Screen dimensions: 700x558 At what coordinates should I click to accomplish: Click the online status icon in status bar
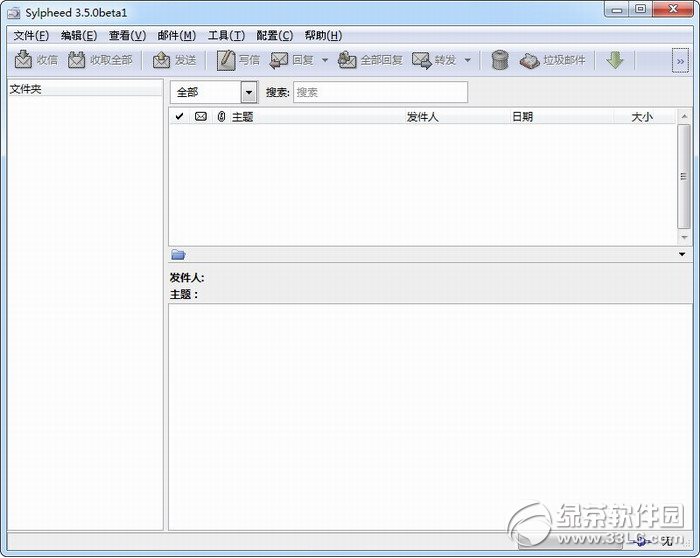[642, 541]
